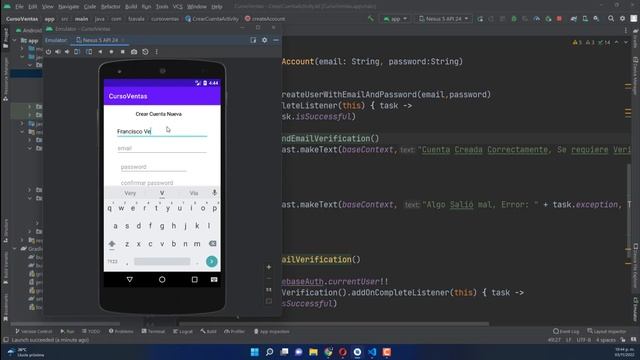Open emulator snapshots clock icon
640x360 pixels.
pyautogui.click(x=145, y=52)
